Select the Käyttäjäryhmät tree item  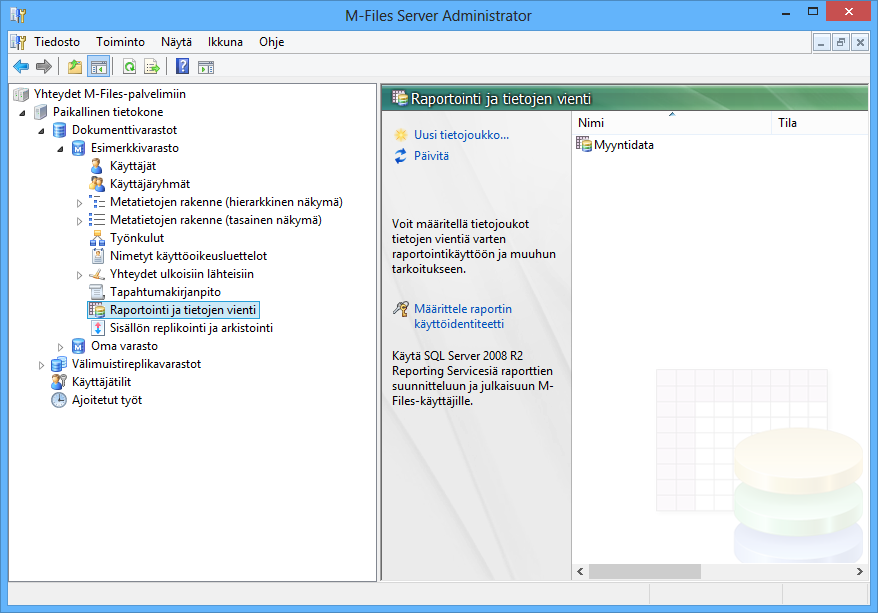[150, 184]
